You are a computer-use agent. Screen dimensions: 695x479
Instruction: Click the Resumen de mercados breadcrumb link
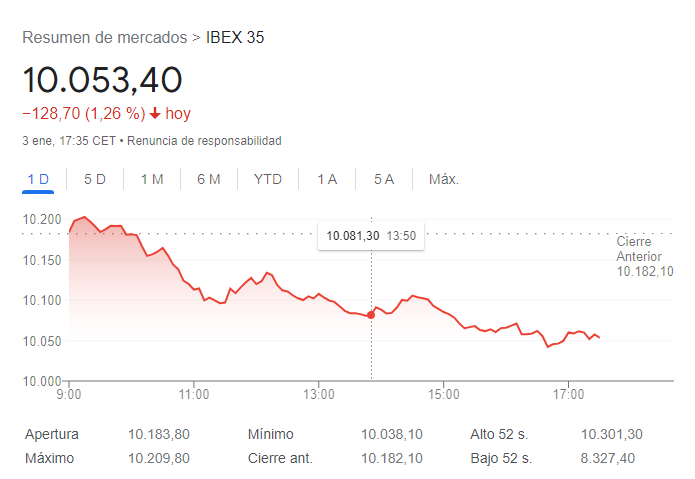(x=105, y=38)
